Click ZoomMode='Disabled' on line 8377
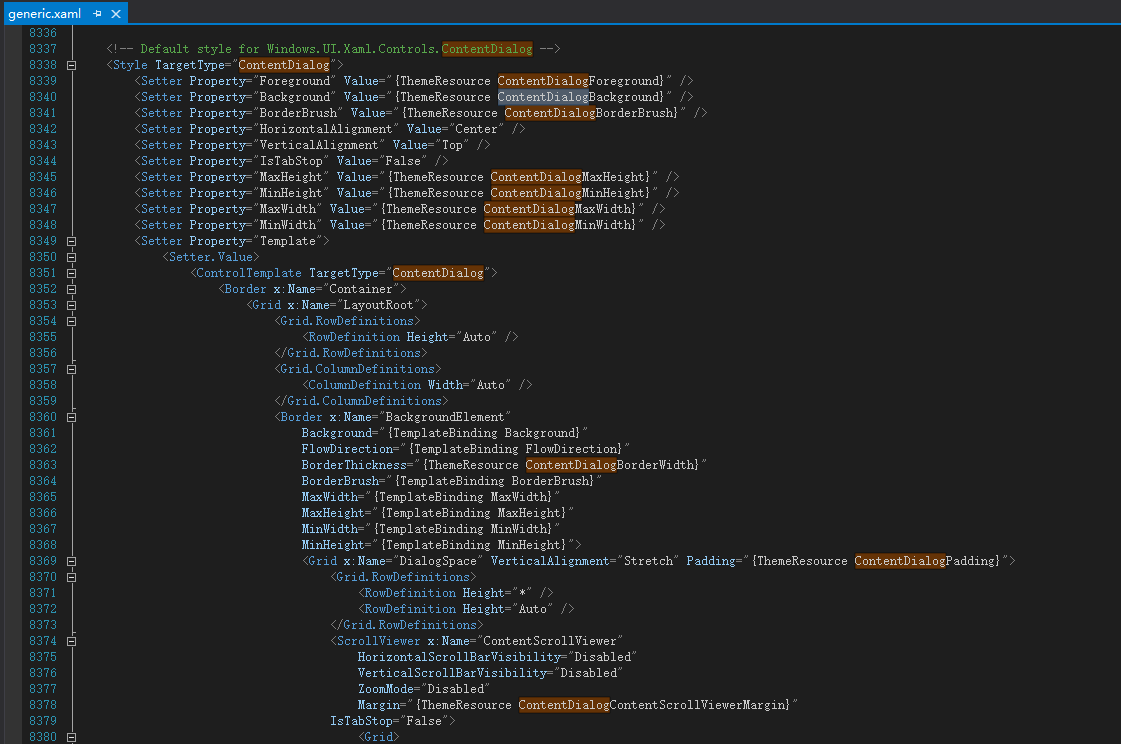This screenshot has height=744, width=1121. [424, 689]
